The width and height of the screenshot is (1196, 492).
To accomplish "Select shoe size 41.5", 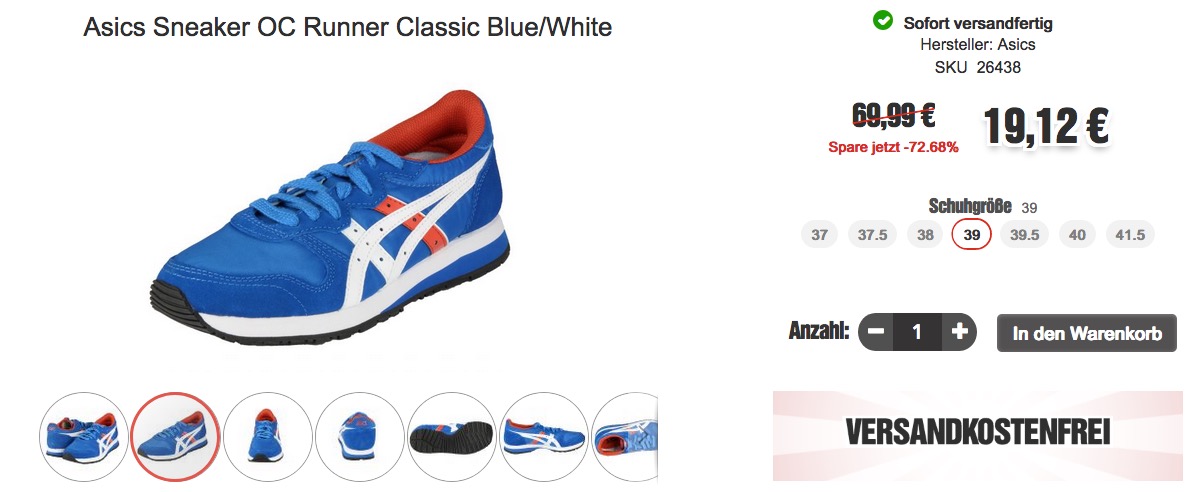I will tap(1130, 234).
